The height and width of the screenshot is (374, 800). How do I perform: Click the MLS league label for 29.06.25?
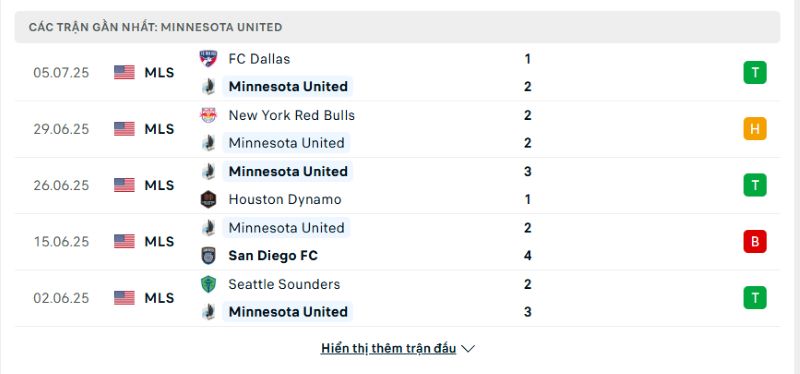(x=159, y=129)
